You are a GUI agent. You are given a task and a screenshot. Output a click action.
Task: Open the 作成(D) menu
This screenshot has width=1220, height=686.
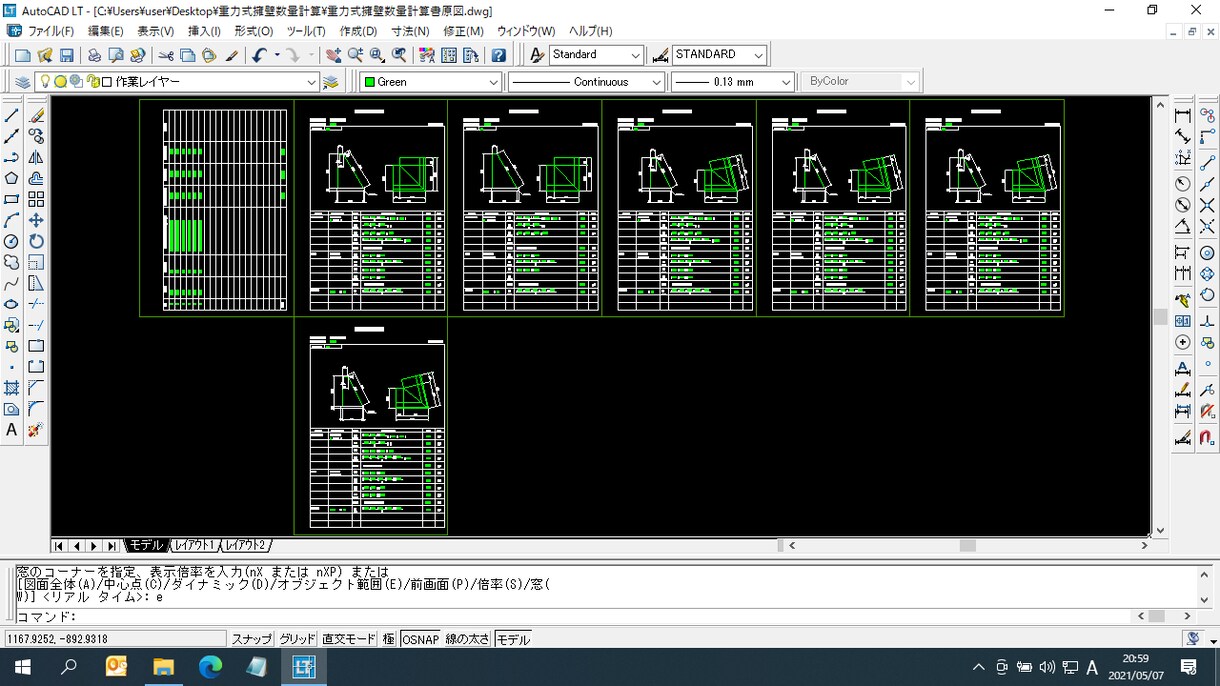tap(358, 31)
